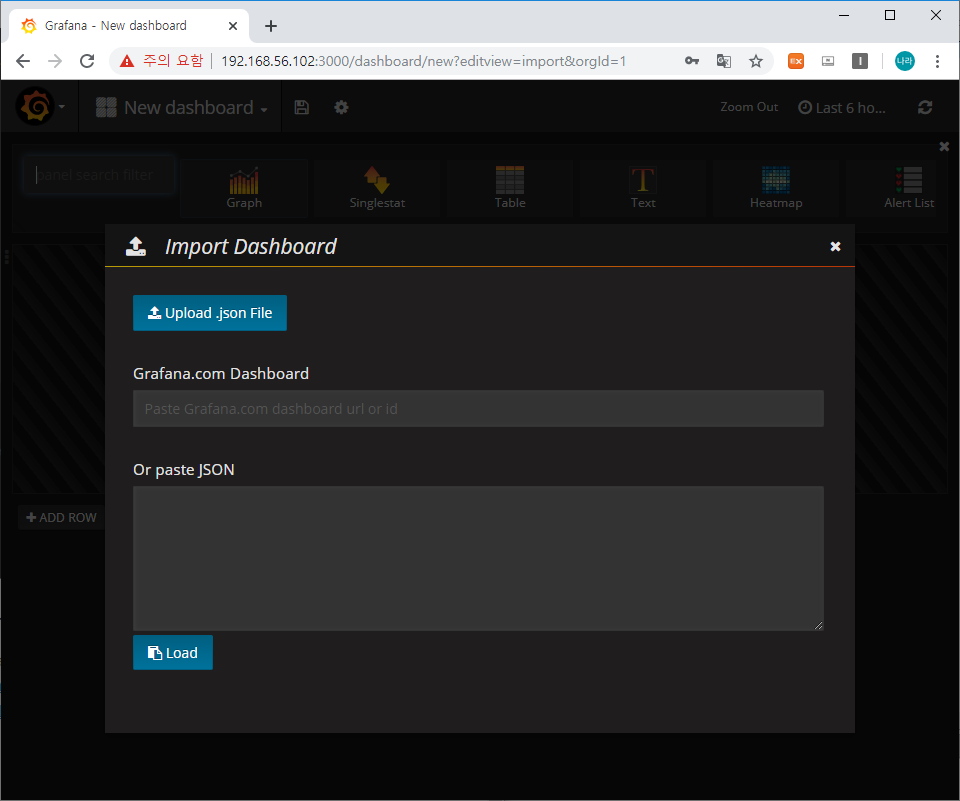Click the Load button
The width and height of the screenshot is (960, 801).
(x=173, y=652)
